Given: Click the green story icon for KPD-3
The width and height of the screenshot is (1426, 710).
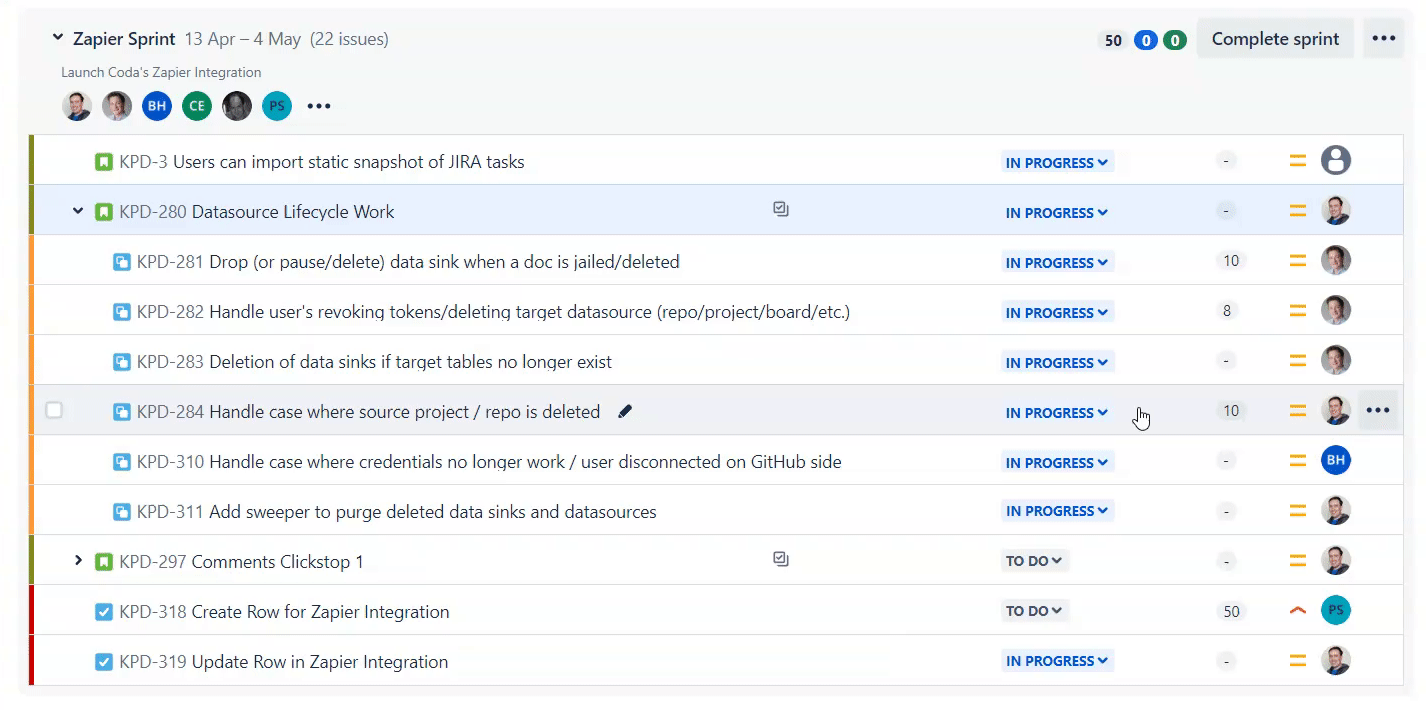Looking at the screenshot, I should [x=104, y=162].
